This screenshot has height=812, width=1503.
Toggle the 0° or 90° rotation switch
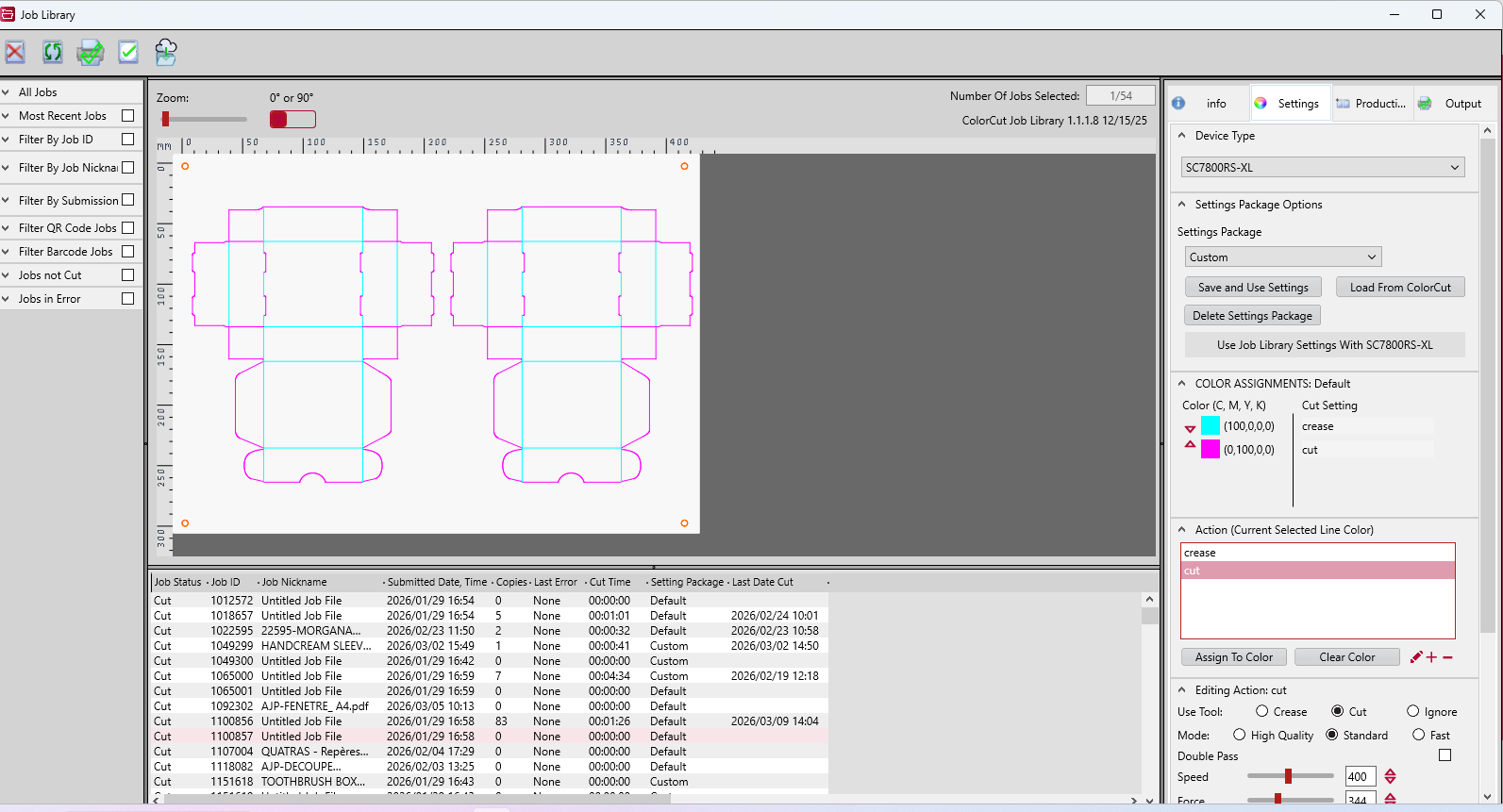[292, 119]
